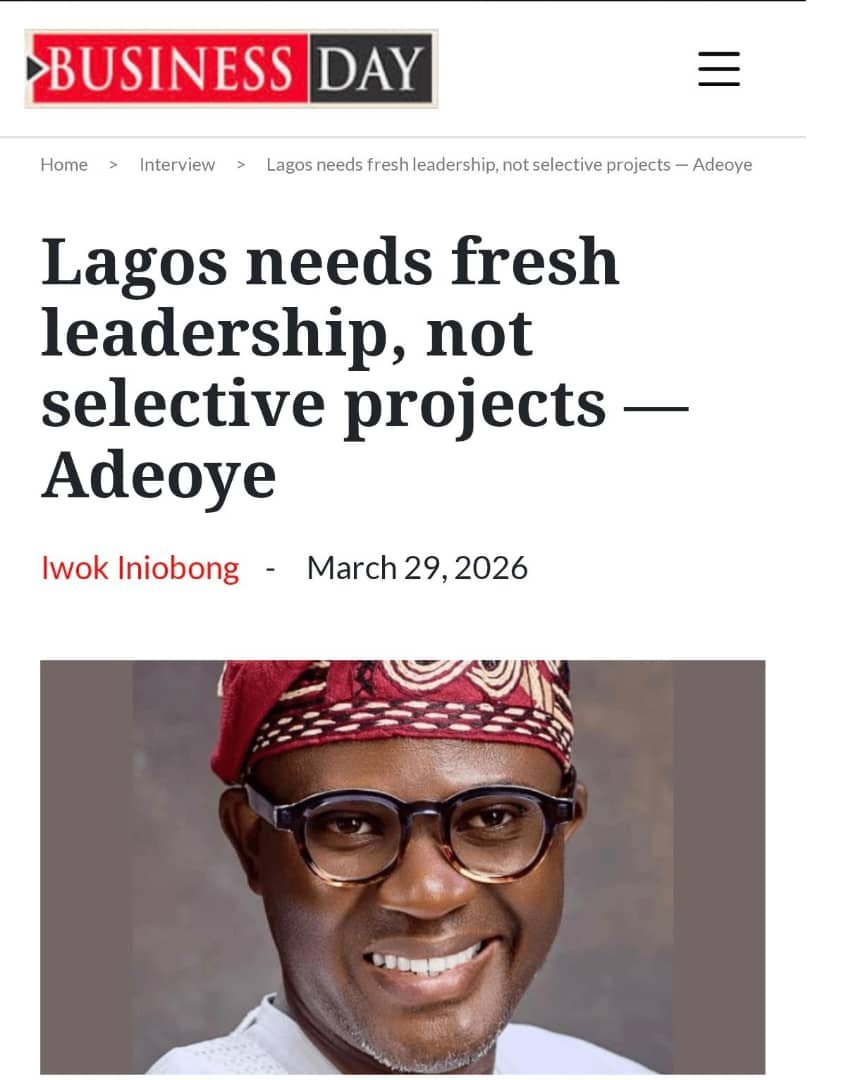The image size is (846, 1080).
Task: Click the March 29, 2026 publication date
Action: tap(419, 567)
